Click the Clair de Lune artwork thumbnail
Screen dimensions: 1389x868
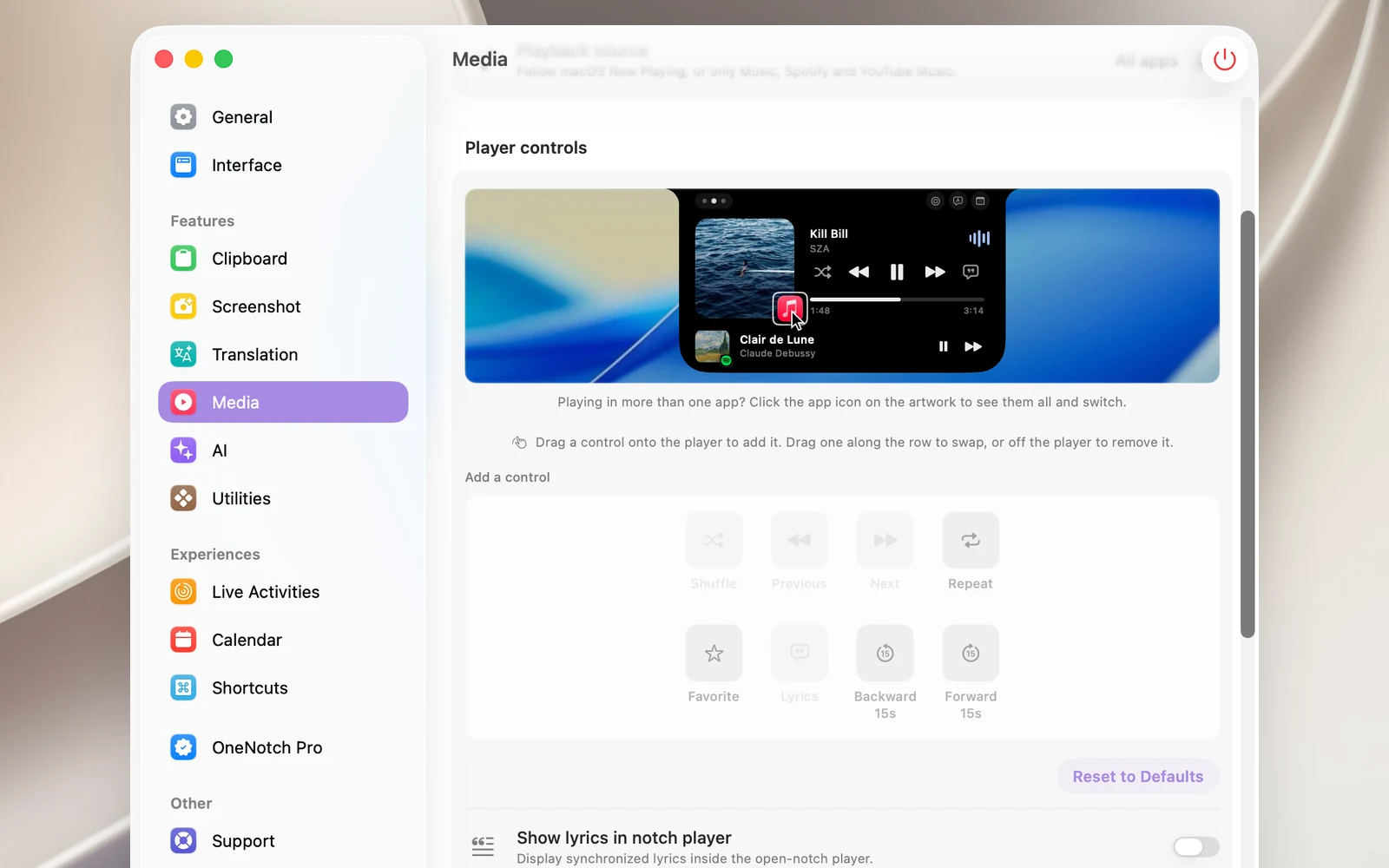[x=712, y=346]
